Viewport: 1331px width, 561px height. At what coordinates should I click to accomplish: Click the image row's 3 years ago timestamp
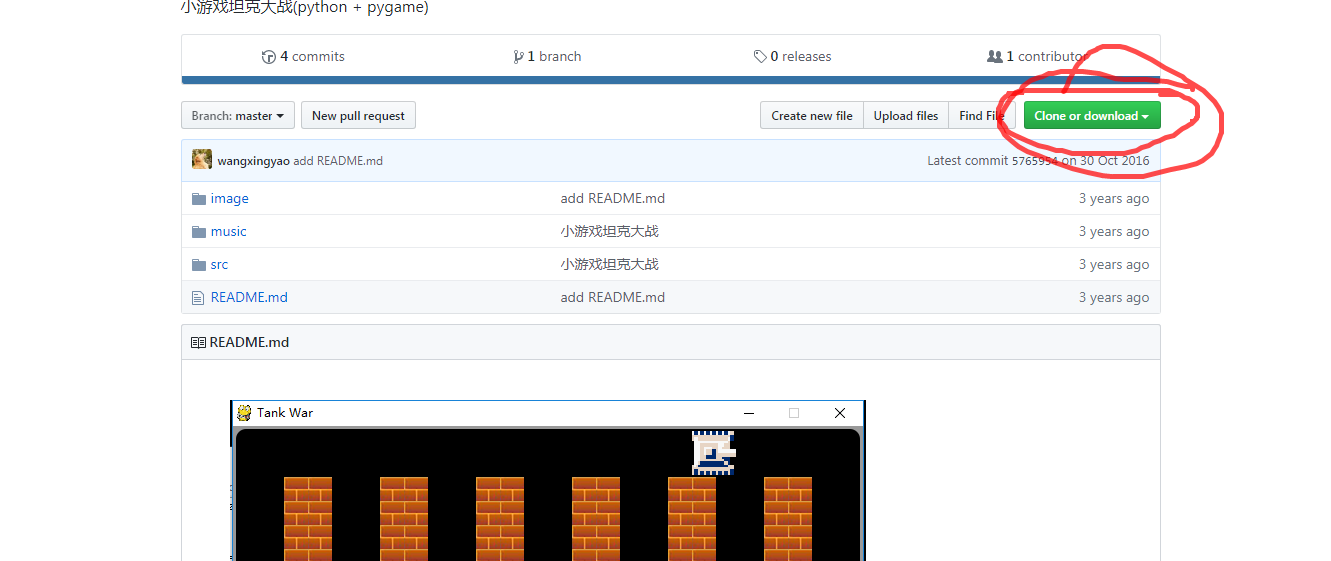[x=1114, y=199]
